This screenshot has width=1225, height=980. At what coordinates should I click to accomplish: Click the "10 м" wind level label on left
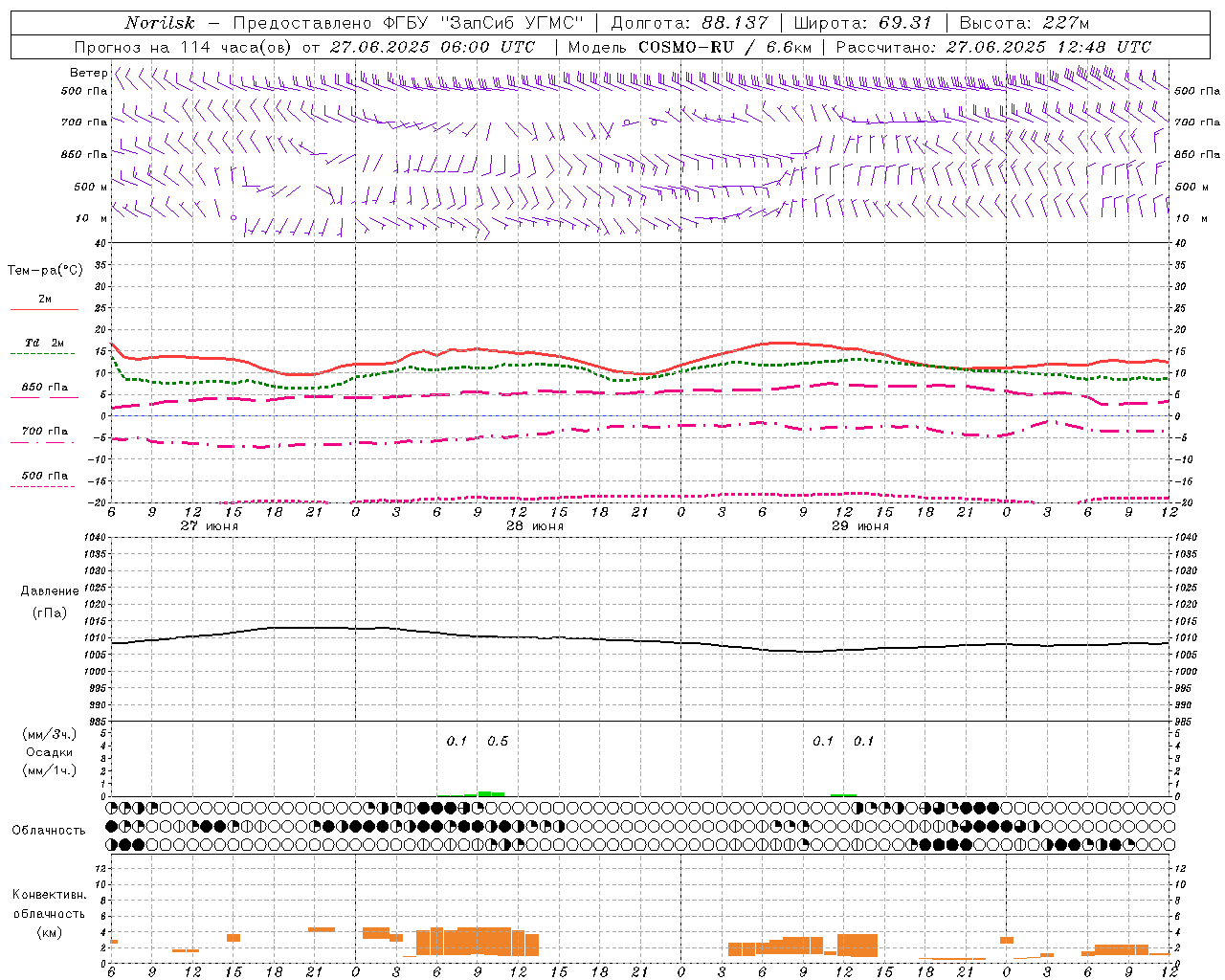tap(91, 218)
